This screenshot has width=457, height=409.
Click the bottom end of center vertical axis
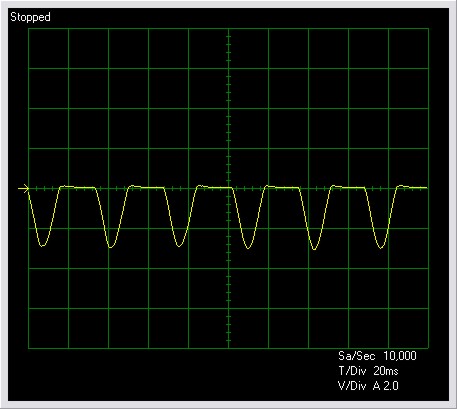[x=228, y=347]
